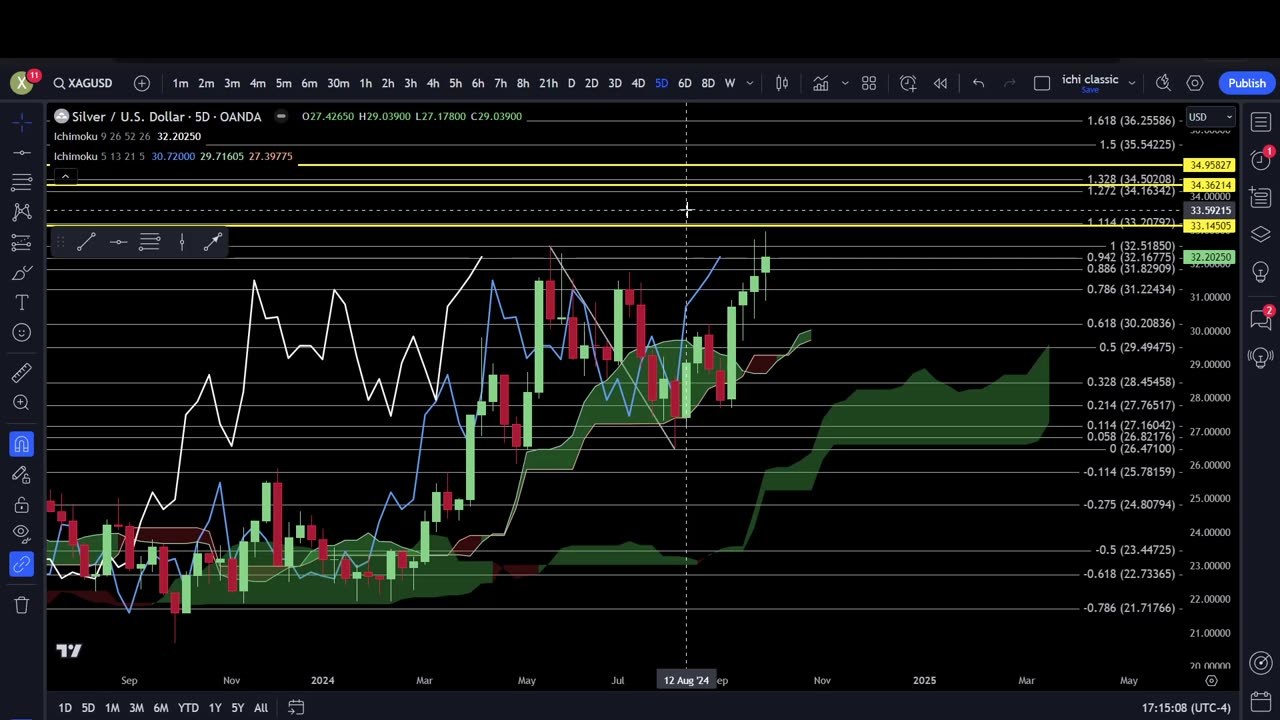Open the layout setup square icon
1280x720 pixels.
pyautogui.click(x=1042, y=83)
